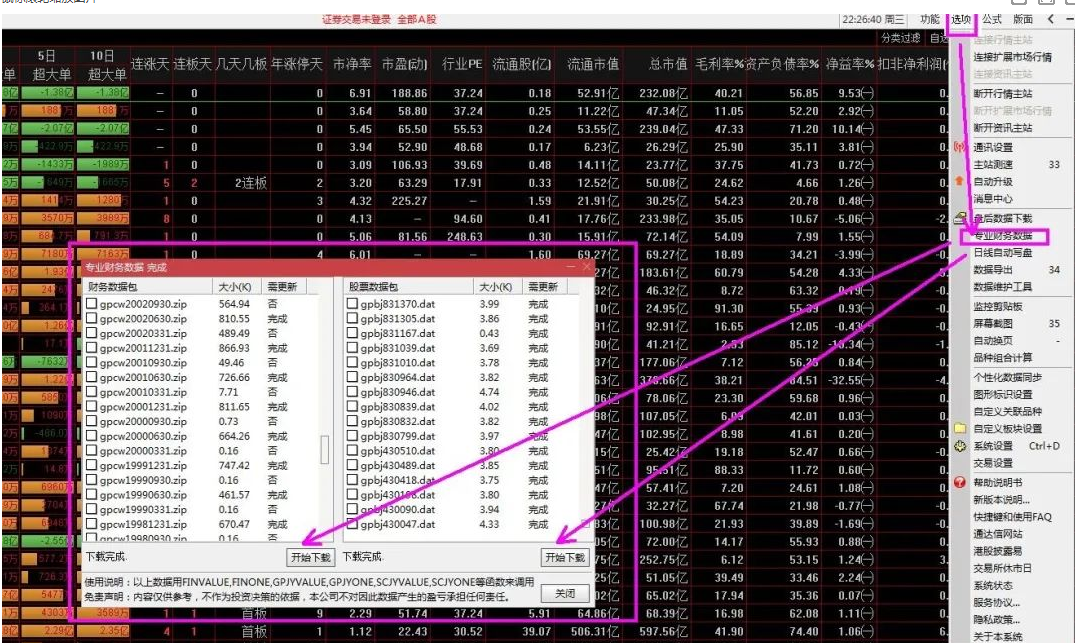
Task: Choose 日线自动写盘 menu entry
Action: (1002, 252)
